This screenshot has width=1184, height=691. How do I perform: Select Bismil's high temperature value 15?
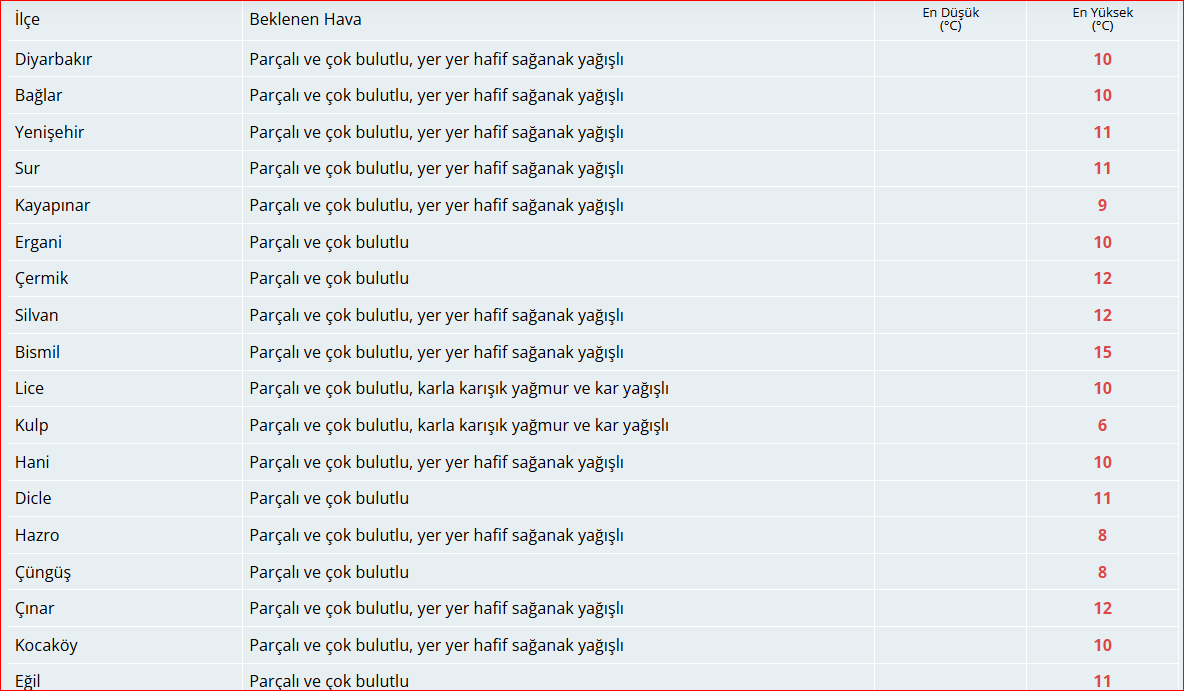tap(1102, 351)
